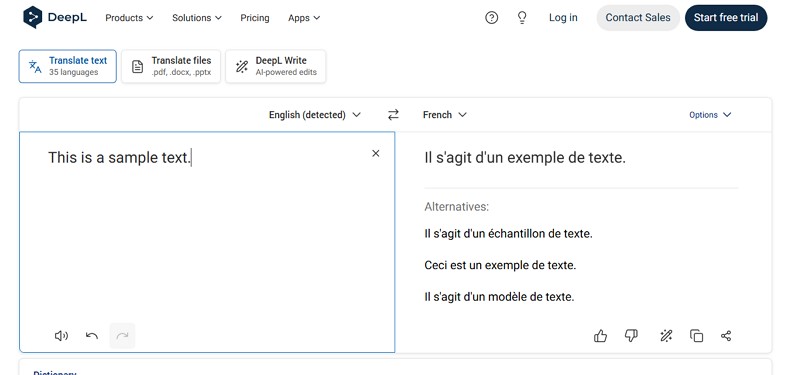Listen to source text with speaker icon
Image resolution: width=788 pixels, height=375 pixels.
click(61, 335)
